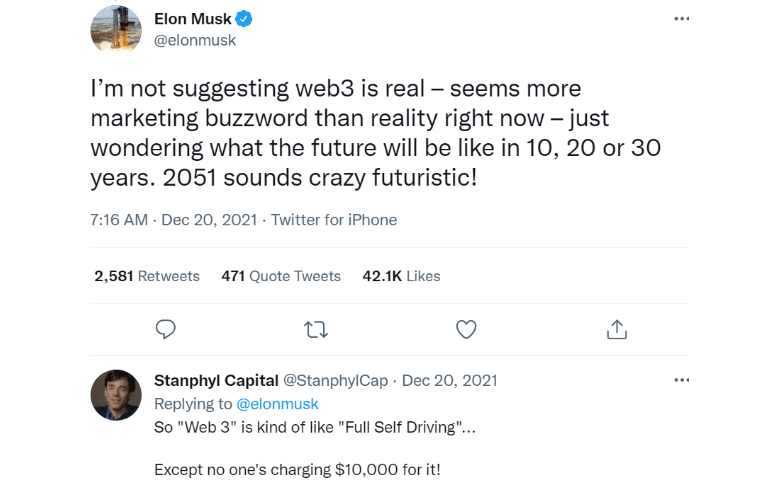Reply to Elon Musk's tweet
The height and width of the screenshot is (498, 765).
coord(167,328)
